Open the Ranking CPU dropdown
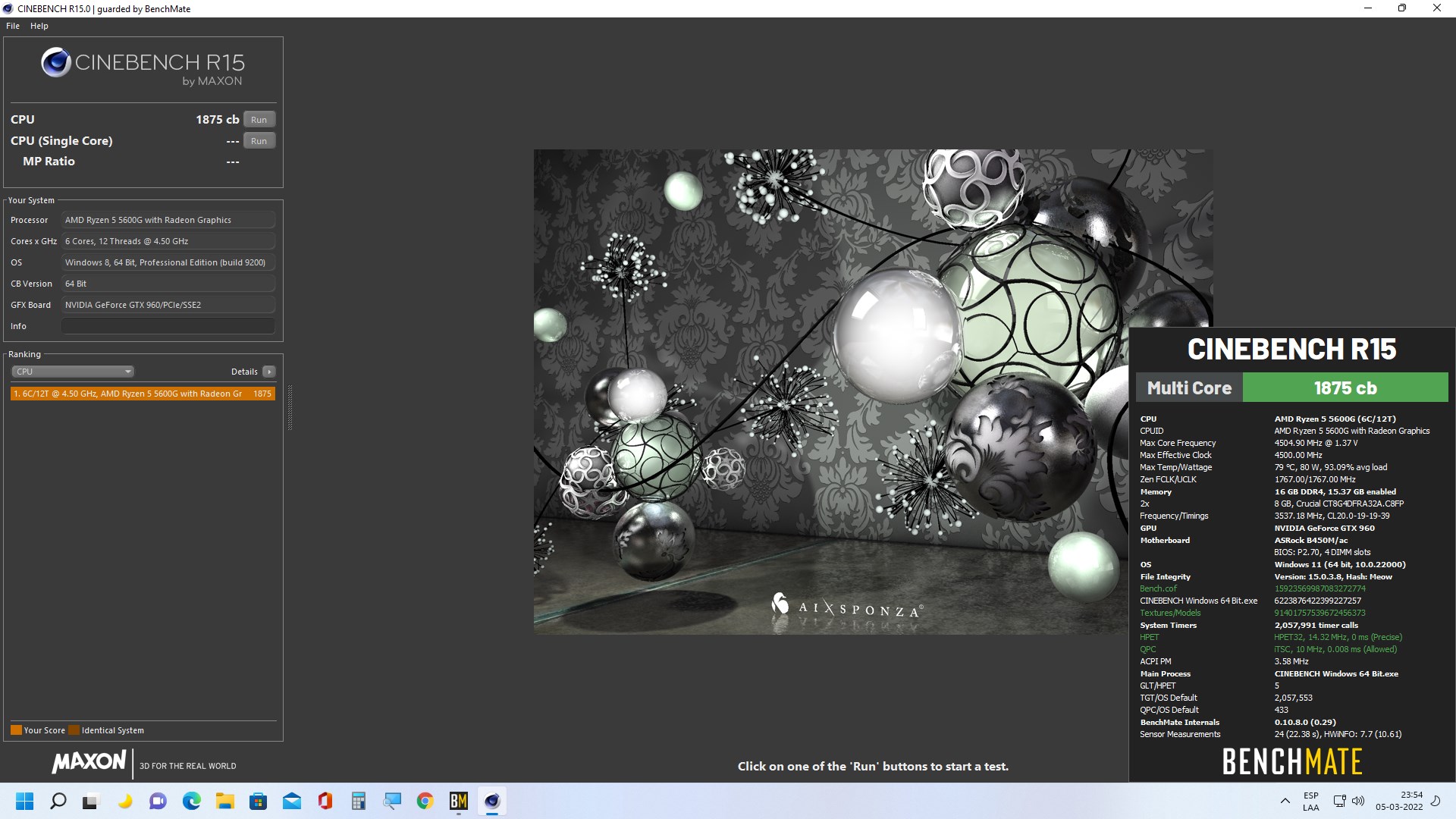This screenshot has height=819, width=1456. 73,372
